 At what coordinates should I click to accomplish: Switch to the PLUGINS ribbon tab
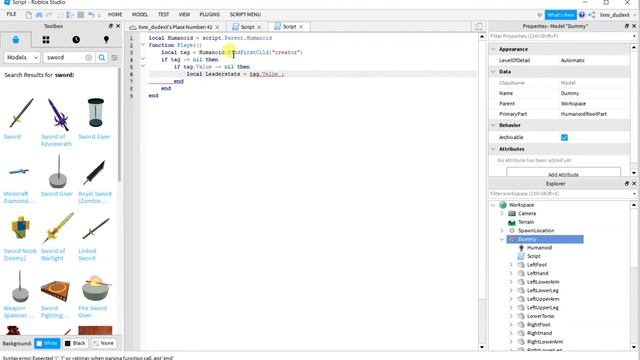210,14
